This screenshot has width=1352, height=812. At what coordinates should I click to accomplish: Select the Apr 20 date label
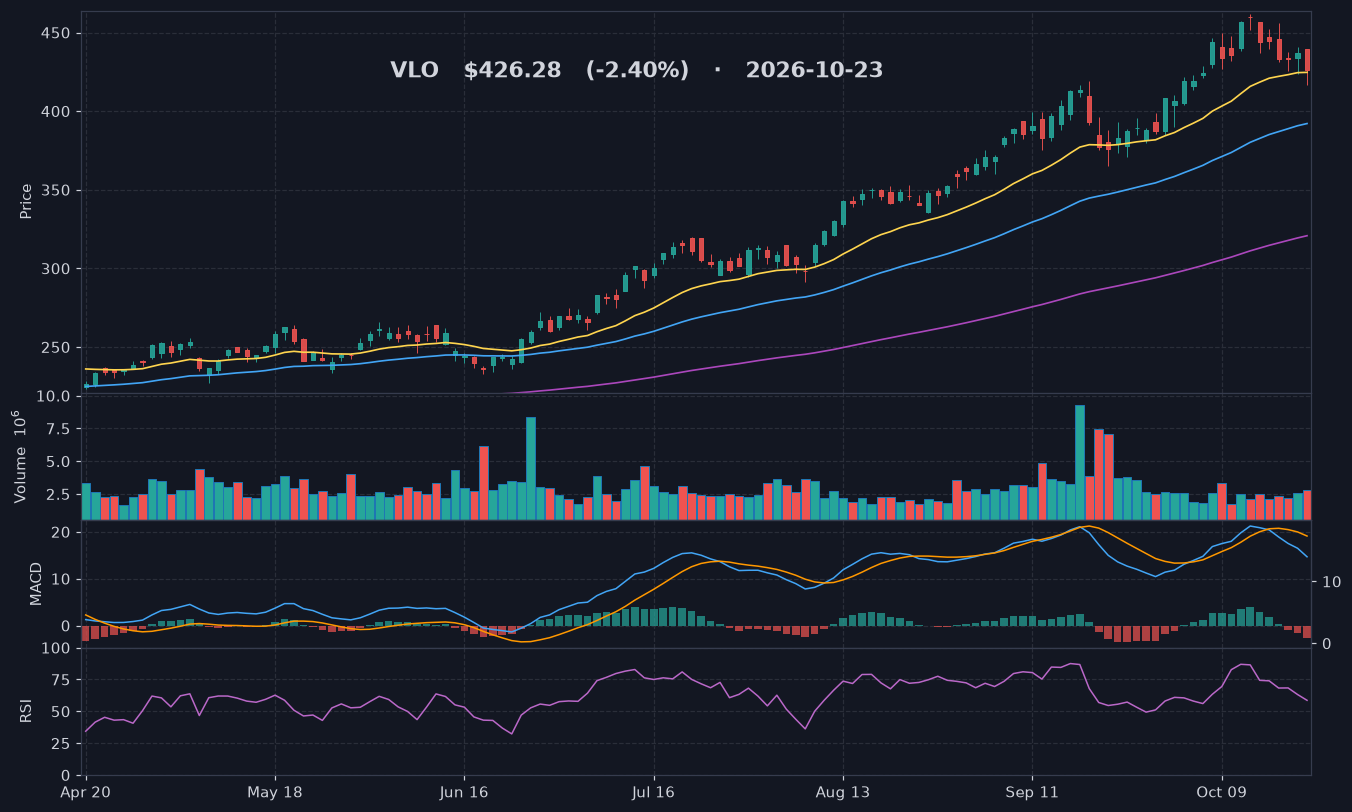87,791
